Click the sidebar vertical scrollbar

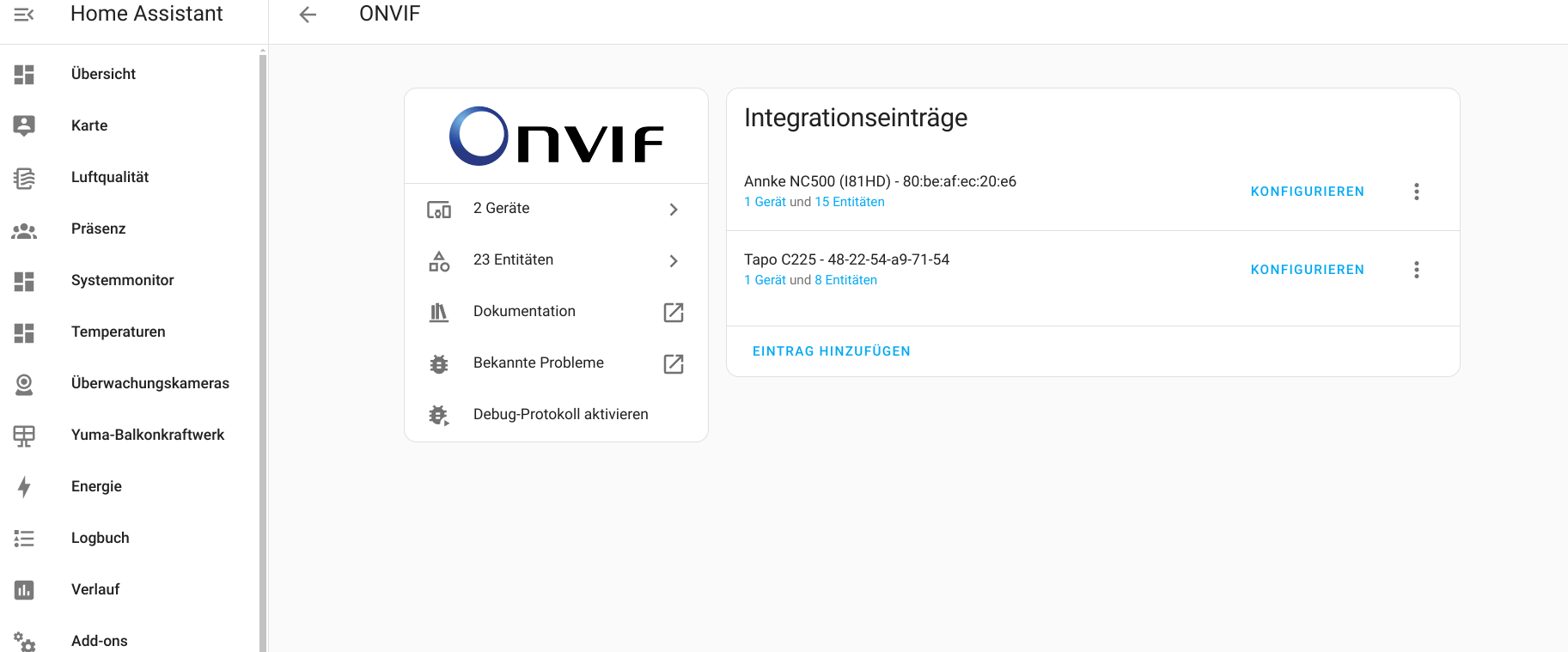[x=263, y=344]
